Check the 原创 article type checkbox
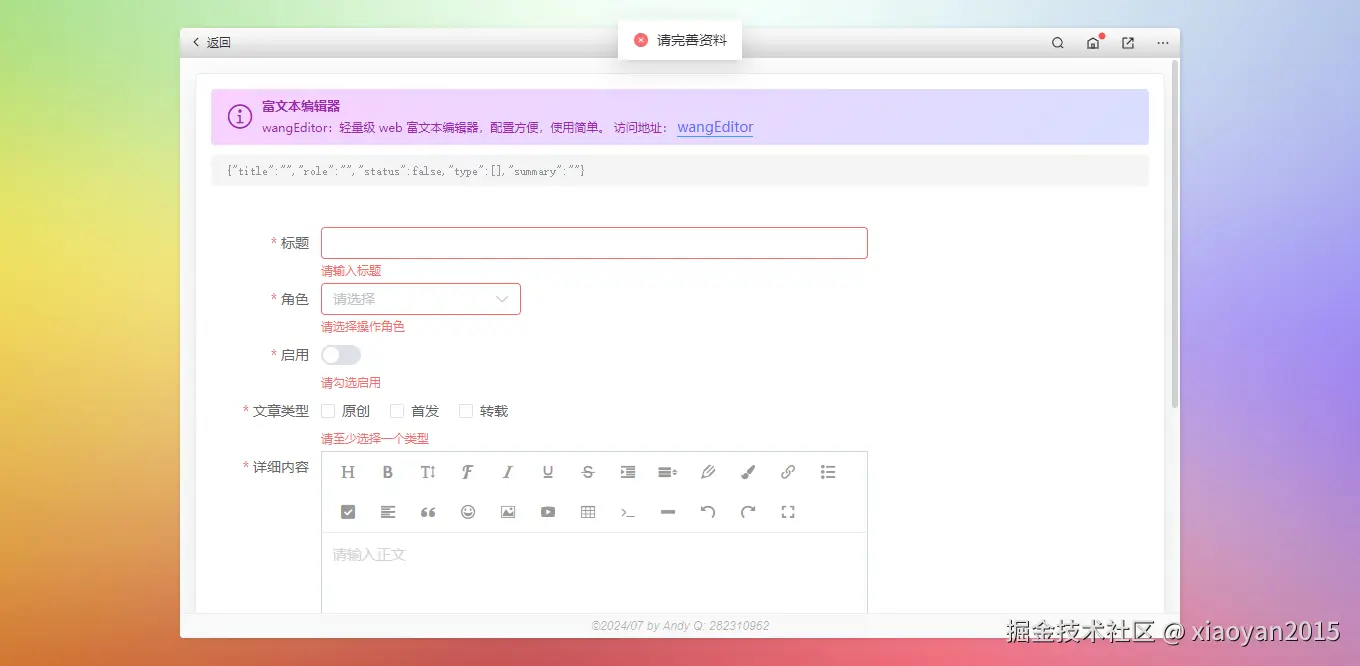The image size is (1360, 666). coord(327,410)
